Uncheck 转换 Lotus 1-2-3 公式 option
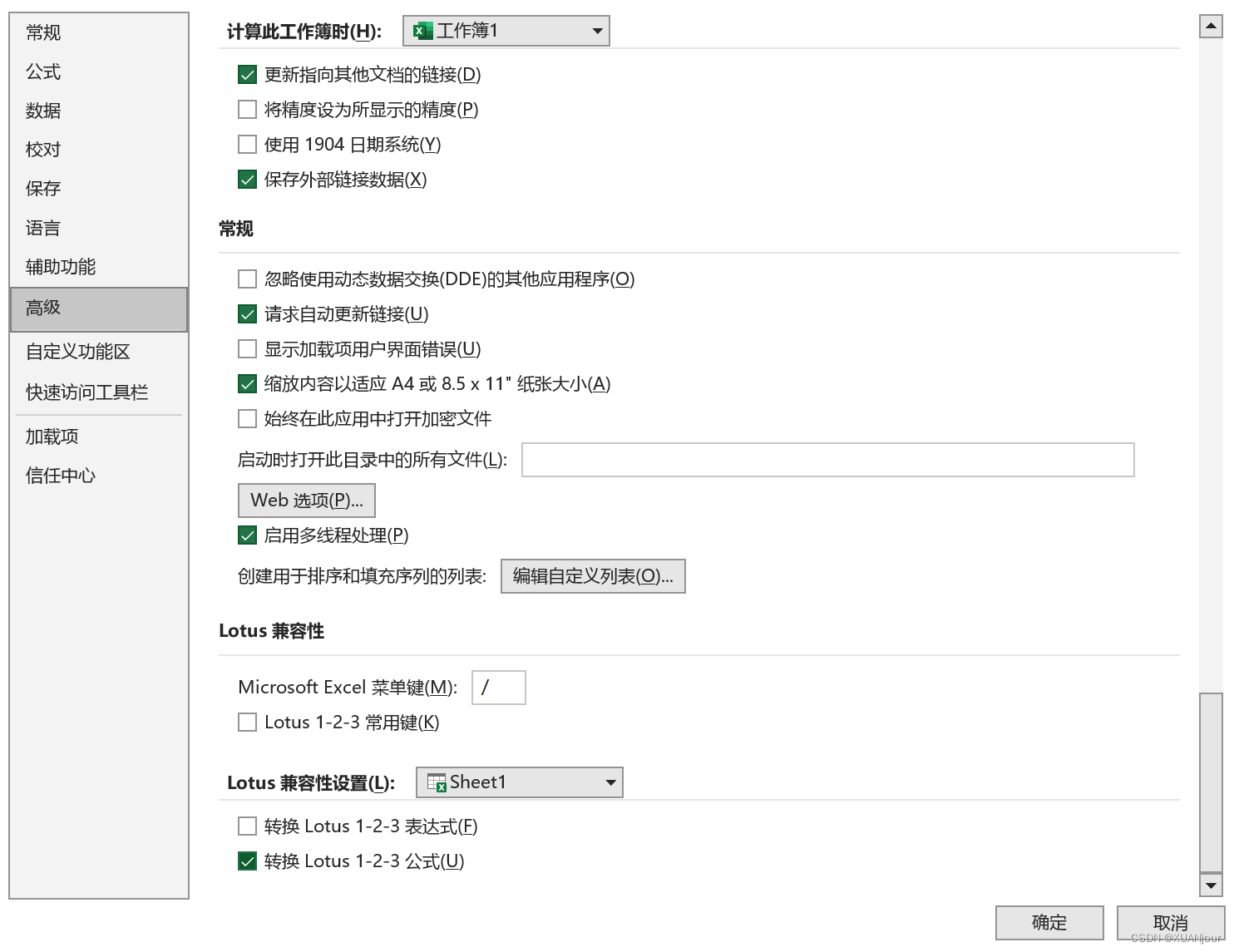This screenshot has width=1234, height=952. [x=247, y=861]
